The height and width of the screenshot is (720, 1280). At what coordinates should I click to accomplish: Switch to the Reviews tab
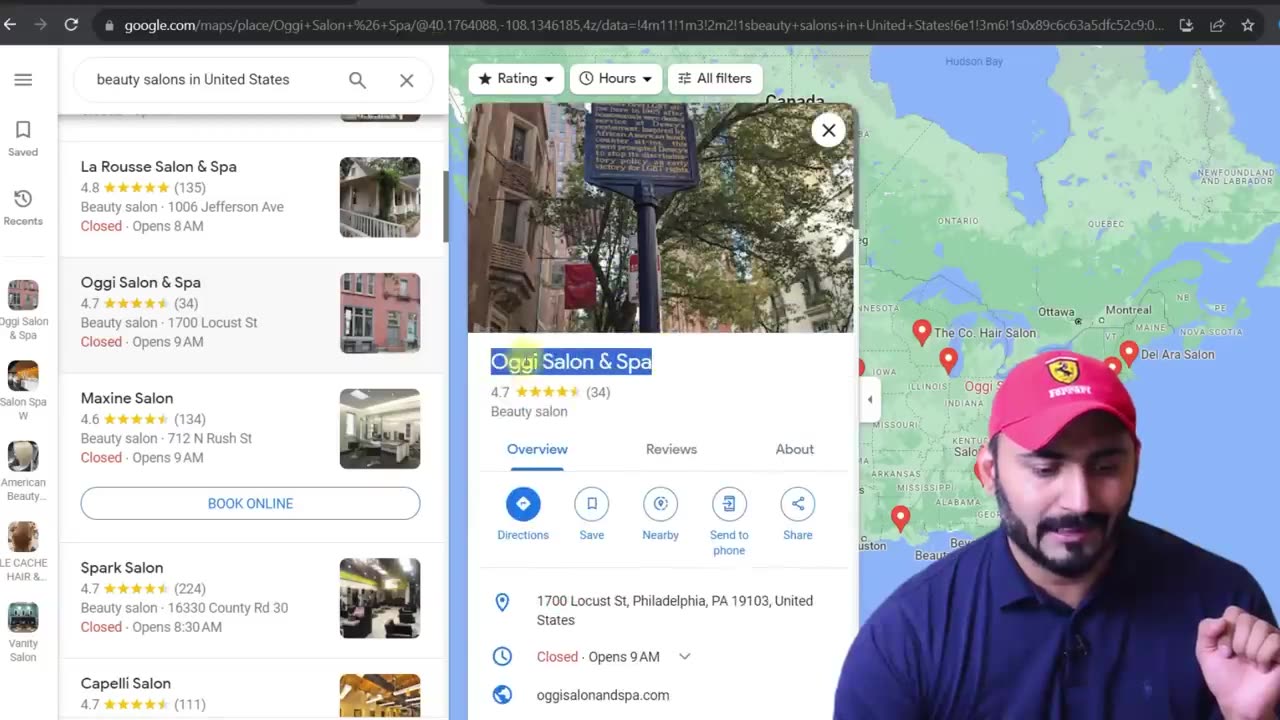(x=671, y=449)
